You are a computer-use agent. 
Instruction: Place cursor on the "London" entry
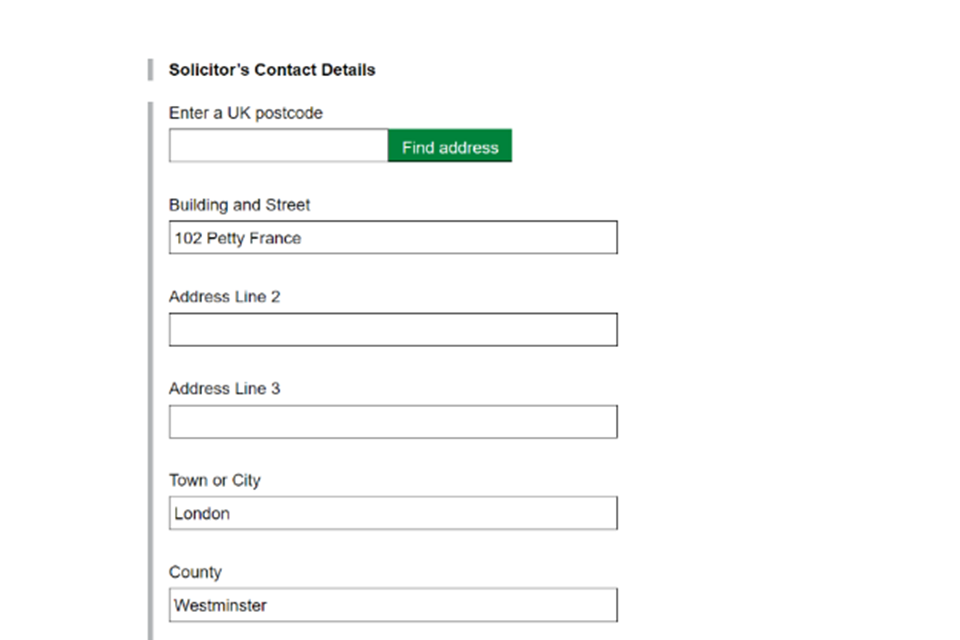point(202,514)
